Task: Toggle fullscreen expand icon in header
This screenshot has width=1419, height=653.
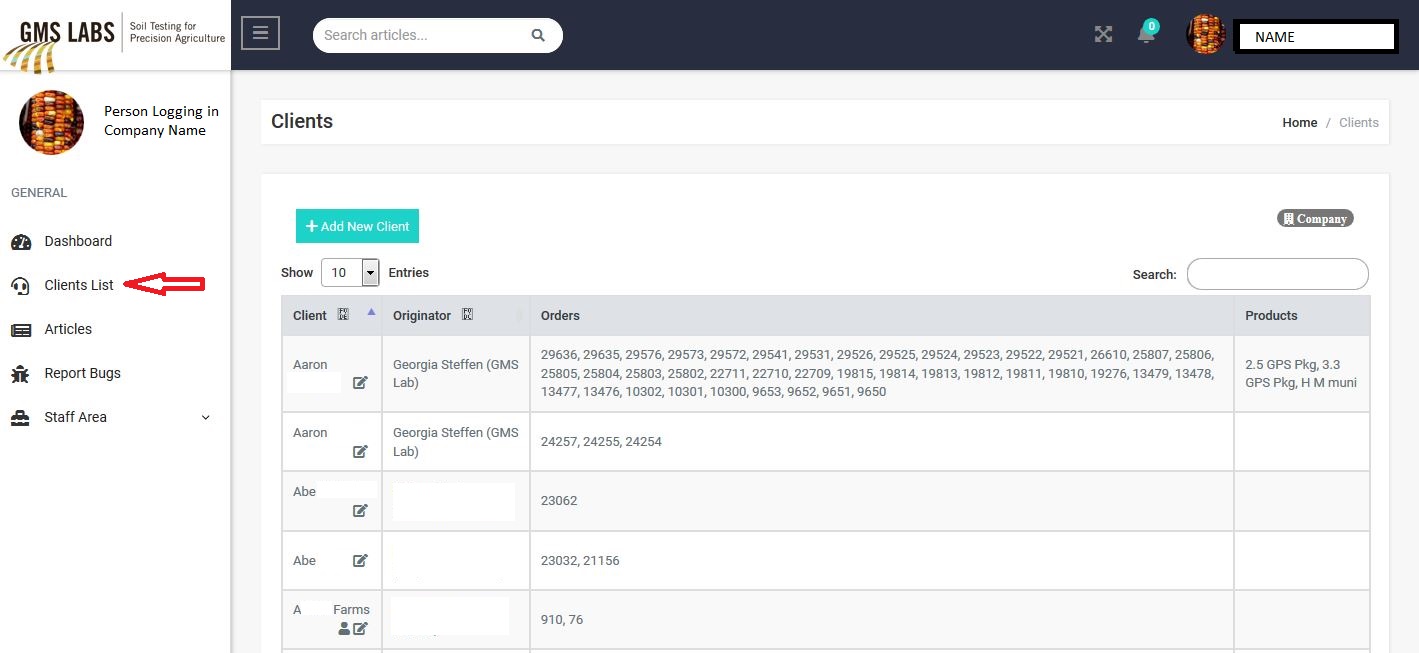Action: click(x=1103, y=35)
